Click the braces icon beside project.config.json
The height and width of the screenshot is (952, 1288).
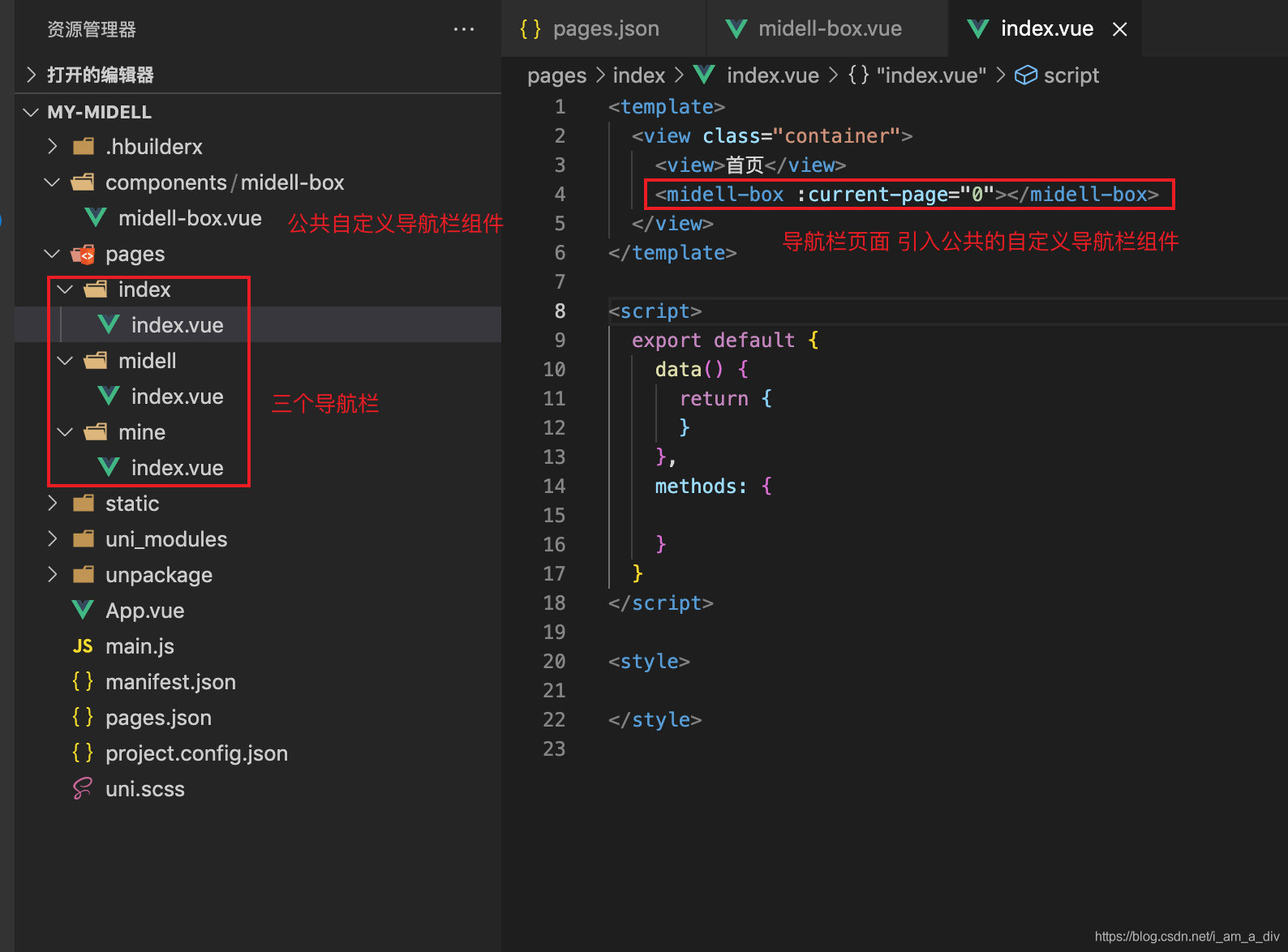click(83, 753)
